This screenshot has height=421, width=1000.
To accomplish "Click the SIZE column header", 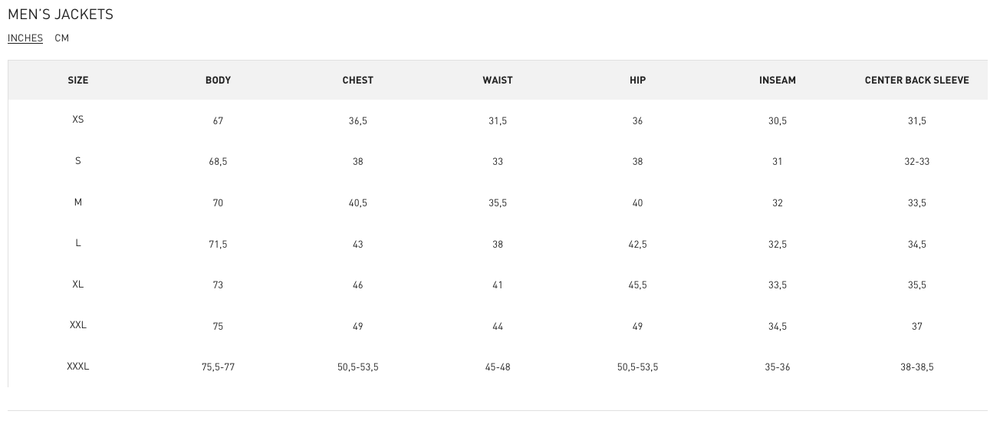I will (78, 80).
